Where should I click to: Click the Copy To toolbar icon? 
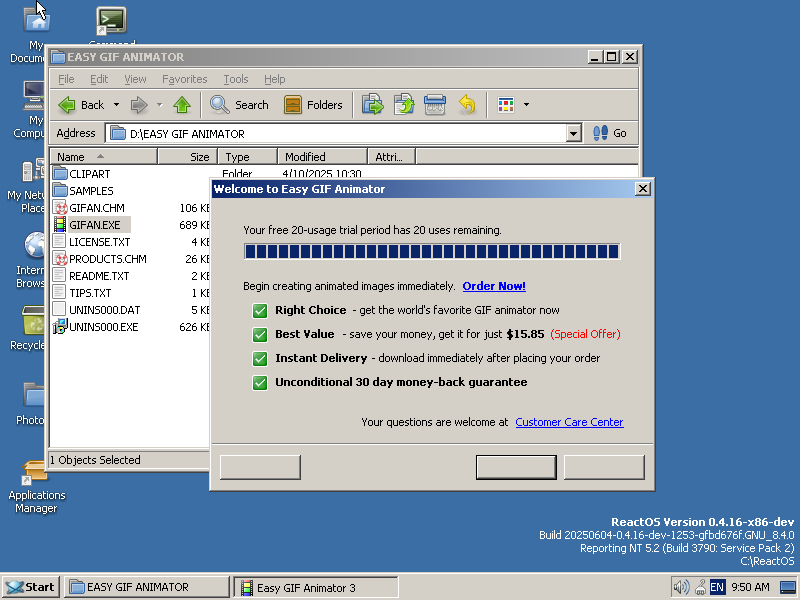coord(404,105)
